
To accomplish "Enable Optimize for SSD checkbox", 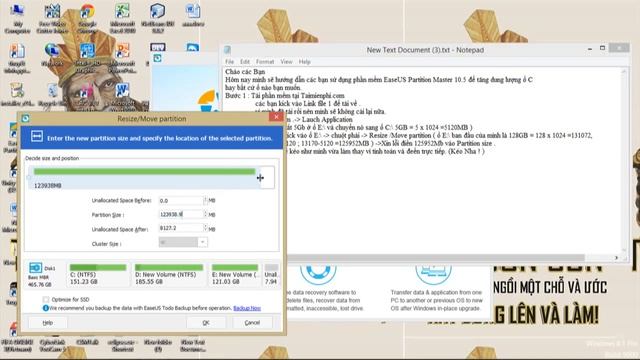I will coord(46,300).
